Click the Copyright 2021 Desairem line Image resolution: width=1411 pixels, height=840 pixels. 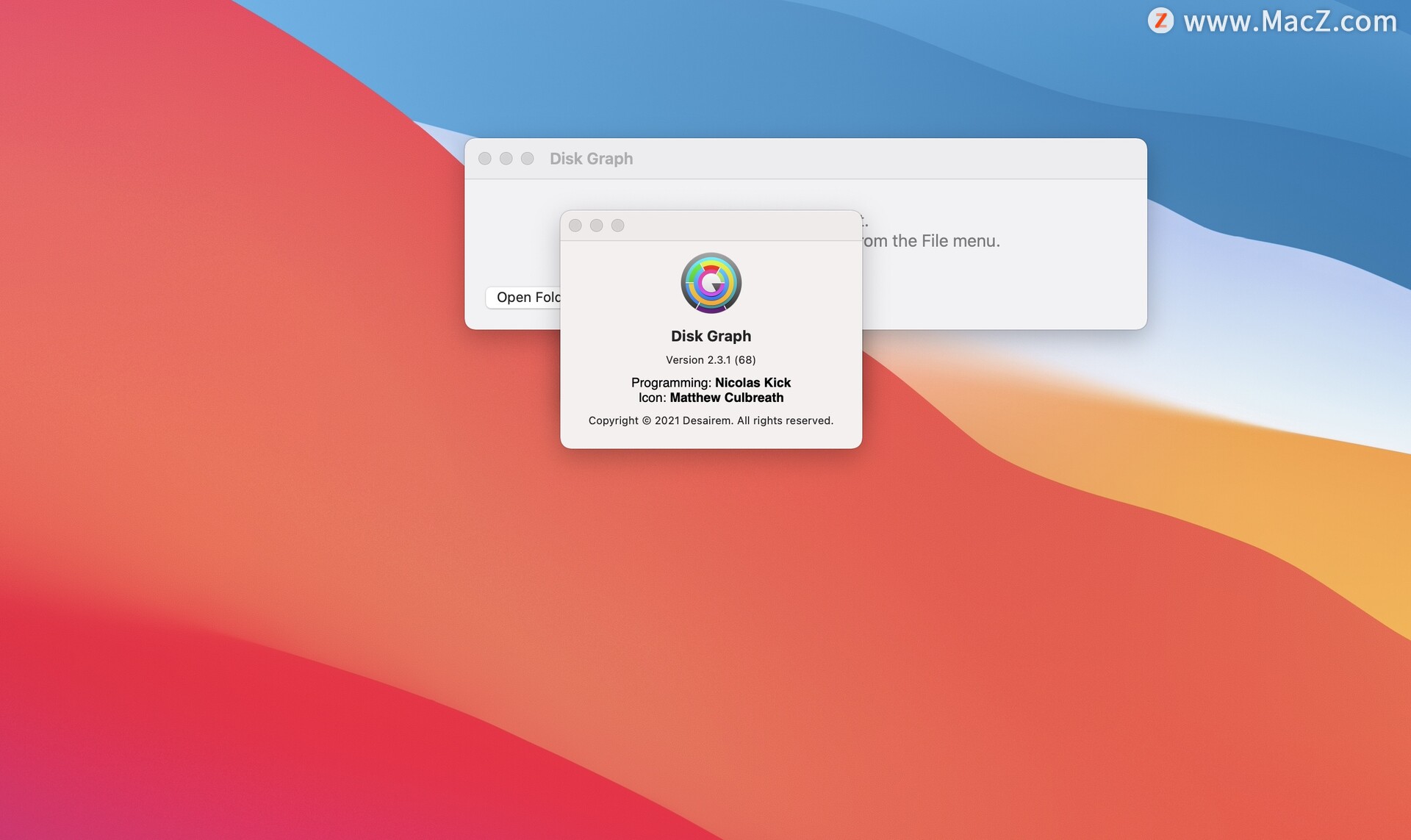coord(711,420)
